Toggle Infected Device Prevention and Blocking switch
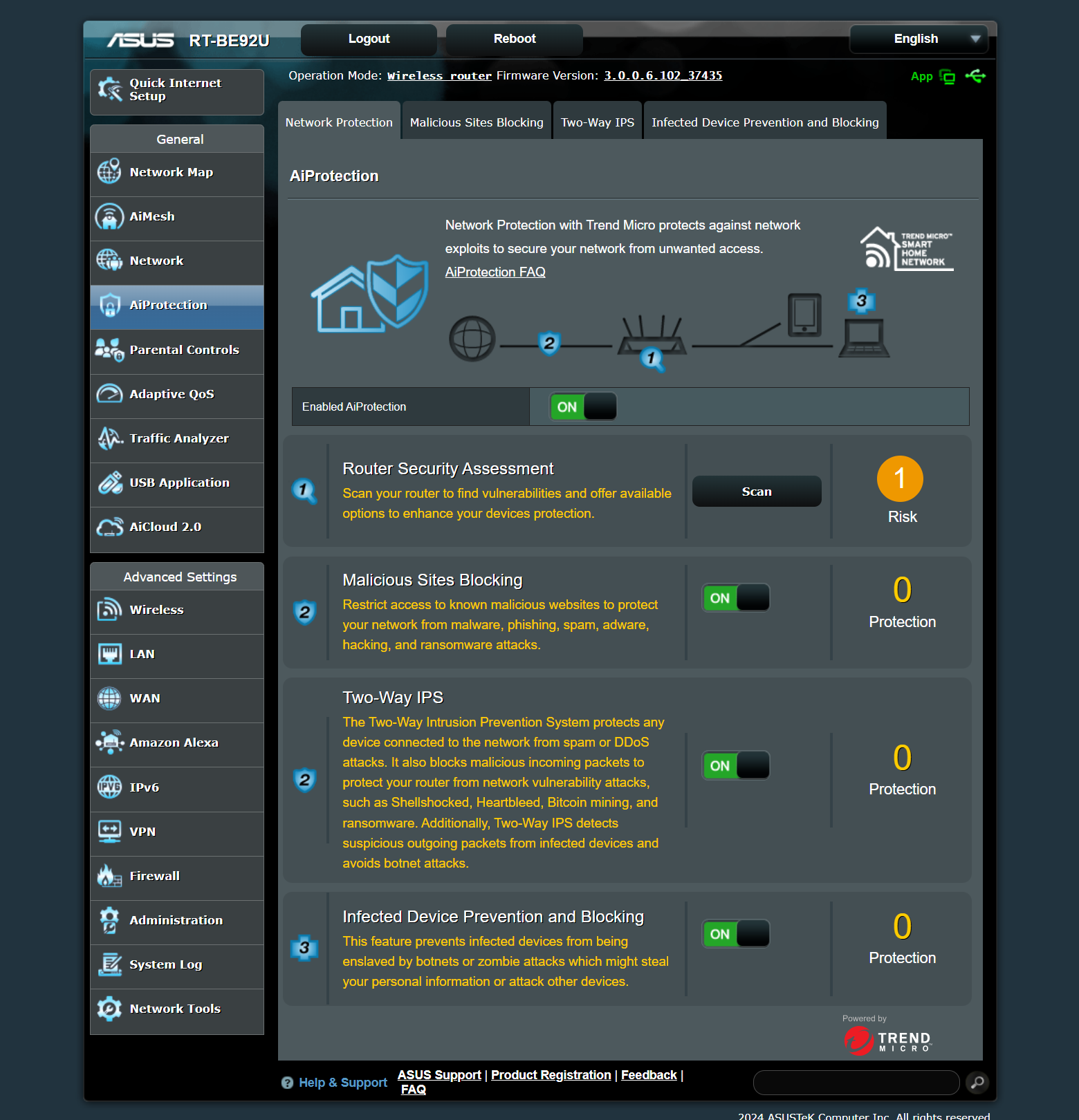The width and height of the screenshot is (1079, 1120). point(736,934)
